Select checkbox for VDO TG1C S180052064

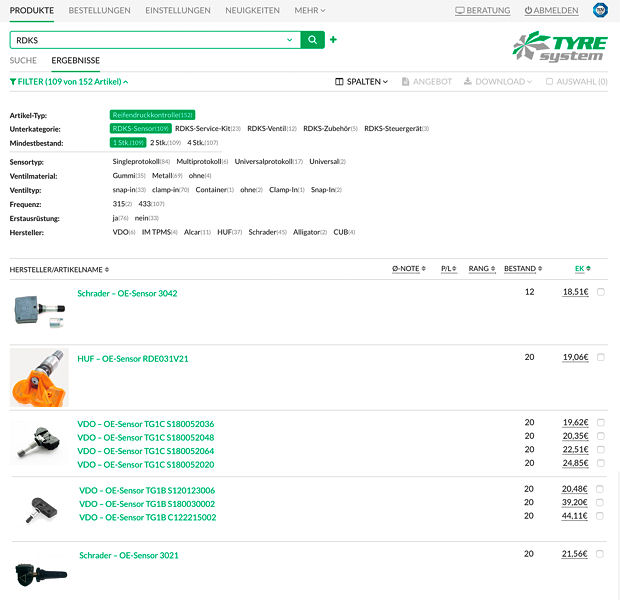601,449
